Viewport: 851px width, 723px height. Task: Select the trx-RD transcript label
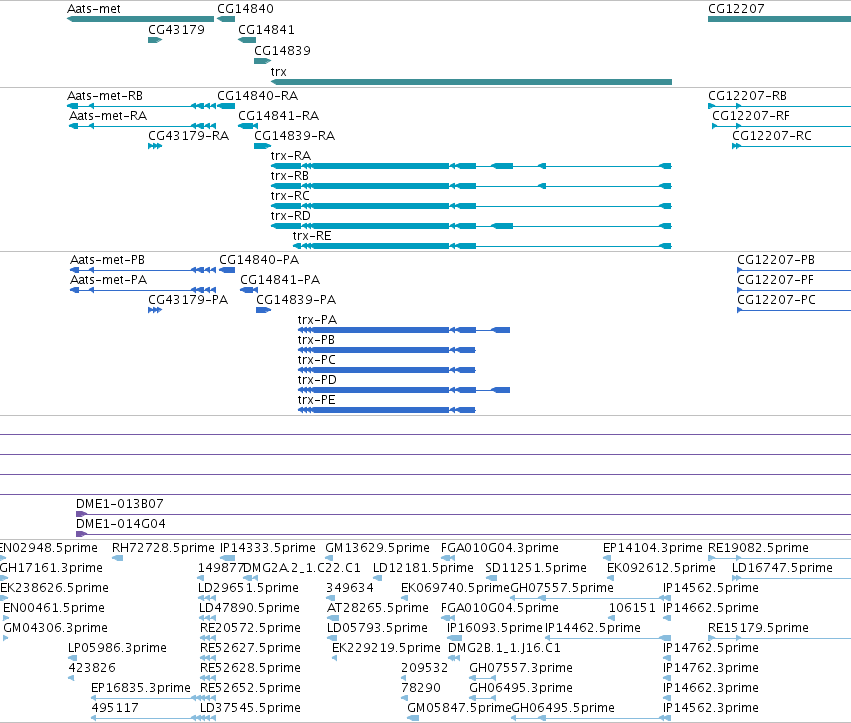[x=291, y=216]
